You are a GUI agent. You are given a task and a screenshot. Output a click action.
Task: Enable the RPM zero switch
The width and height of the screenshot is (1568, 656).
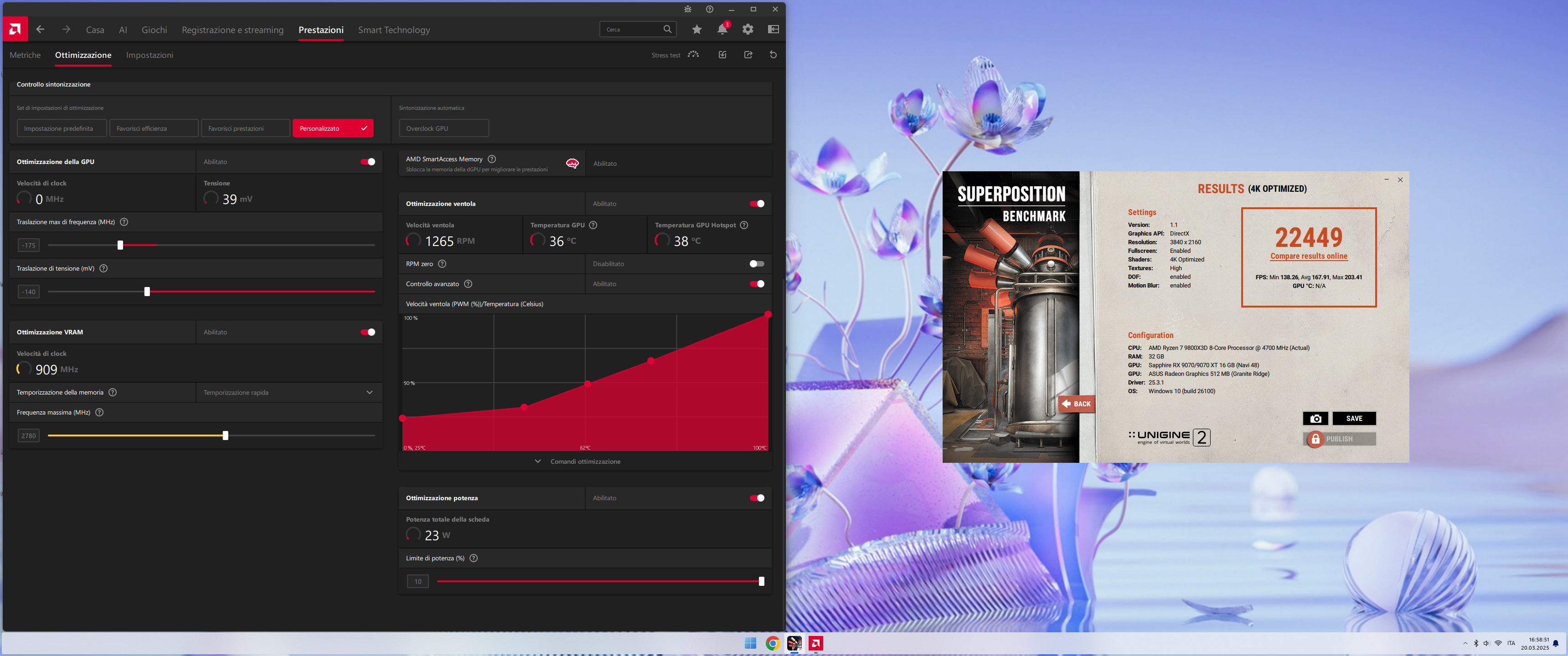point(757,264)
